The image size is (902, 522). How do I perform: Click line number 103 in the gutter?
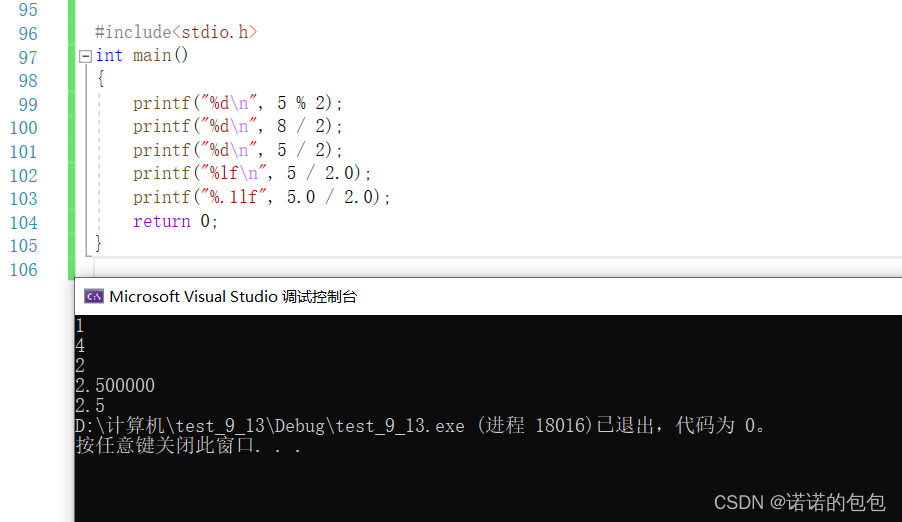24,199
